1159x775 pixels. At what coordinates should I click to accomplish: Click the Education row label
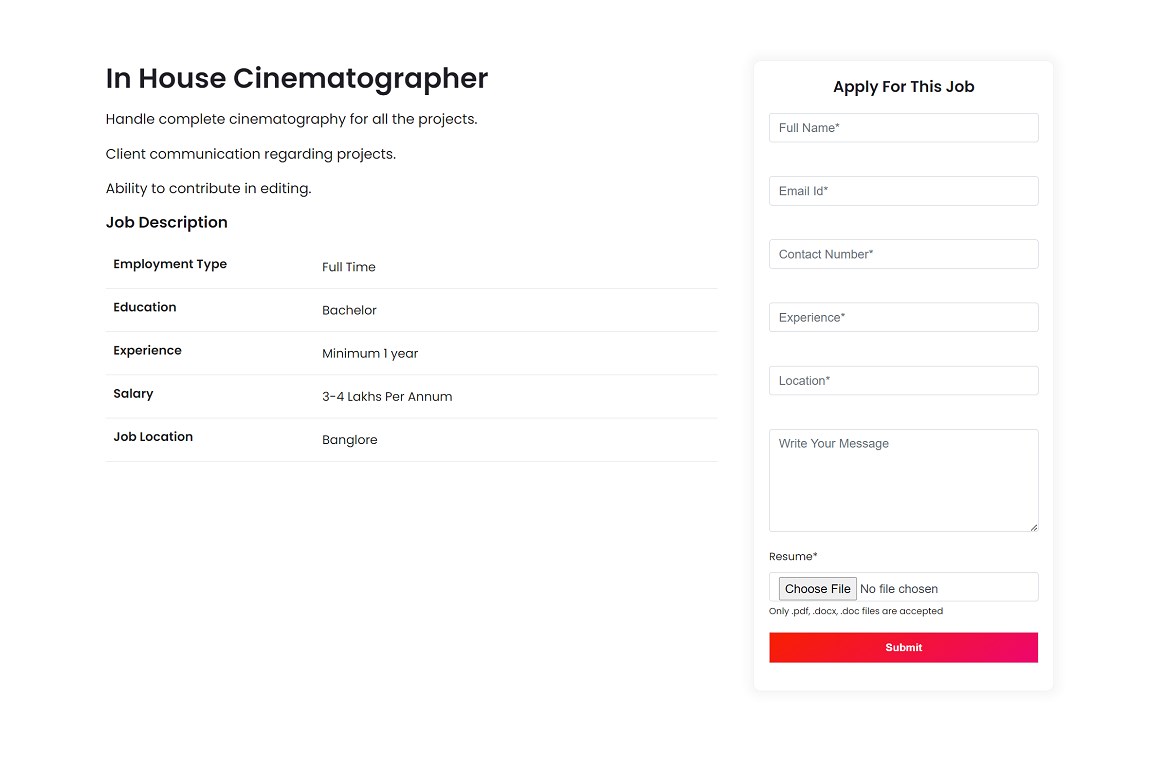[x=144, y=307]
